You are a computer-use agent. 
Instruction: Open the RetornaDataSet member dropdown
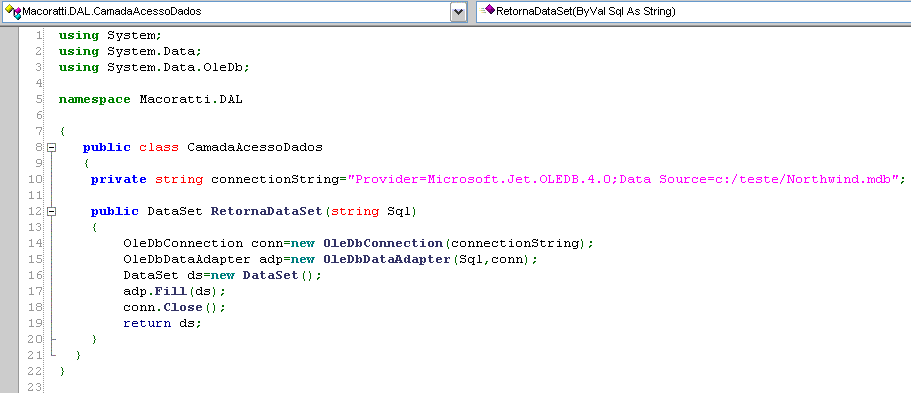[x=693, y=12]
